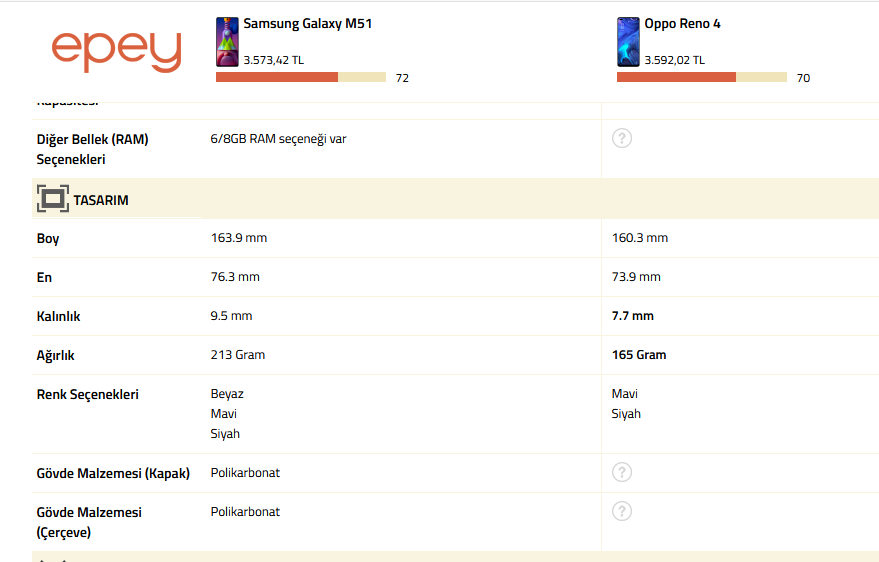The height and width of the screenshot is (562, 879).
Task: Click the Oppo Reno 4 score bar
Action: pyautogui.click(x=702, y=77)
